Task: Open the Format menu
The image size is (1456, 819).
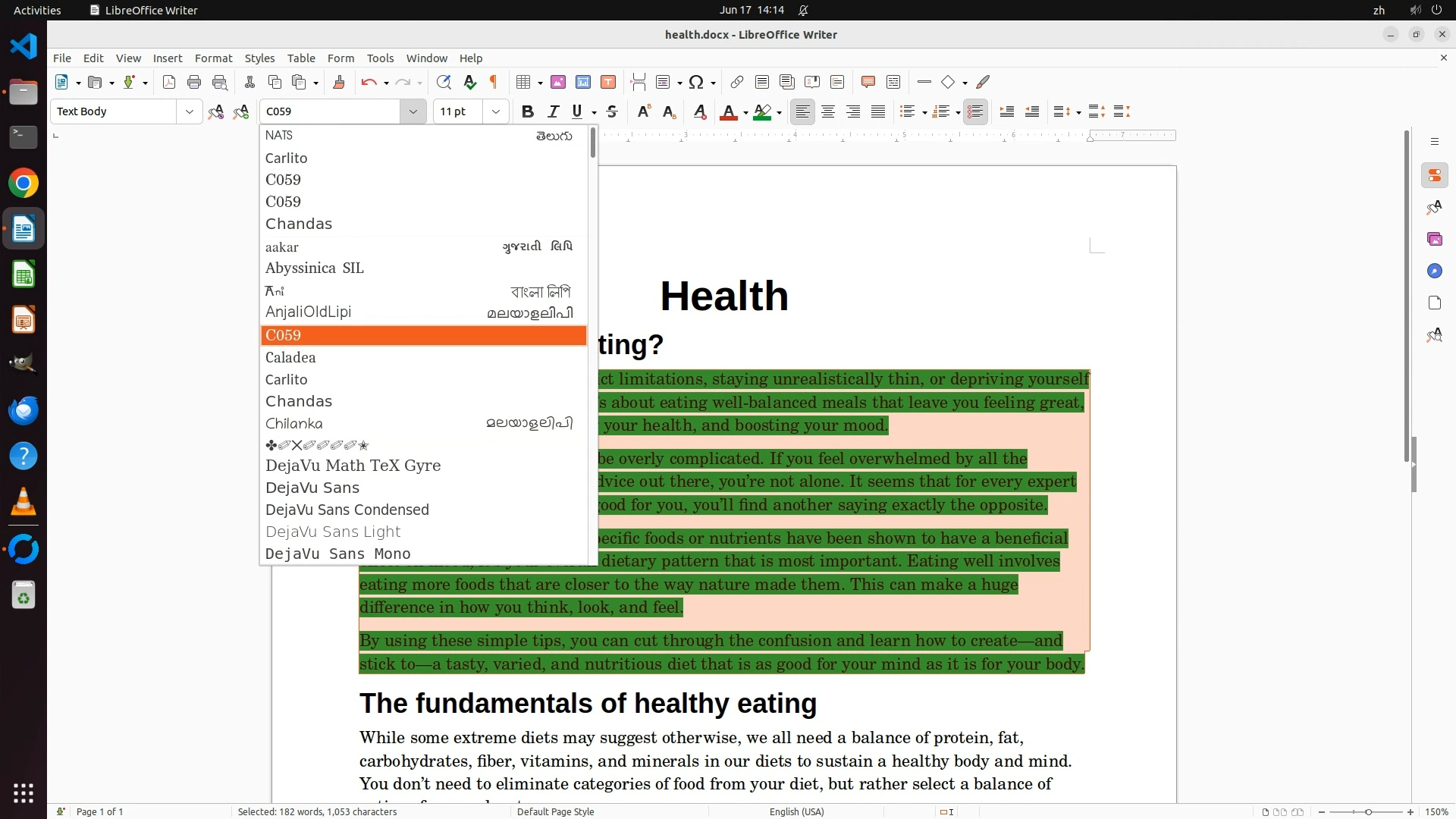Action: (x=213, y=58)
